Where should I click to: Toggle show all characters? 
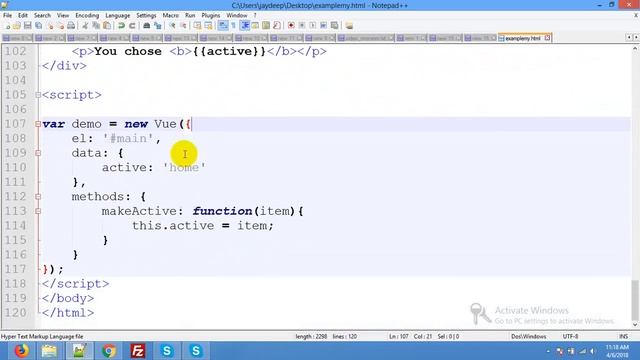tap(233, 26)
